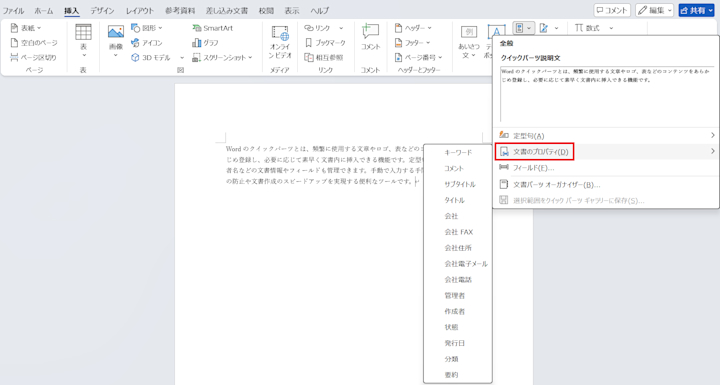The width and height of the screenshot is (720, 385).
Task: Insert an icon with アイコン
Action: (x=146, y=43)
